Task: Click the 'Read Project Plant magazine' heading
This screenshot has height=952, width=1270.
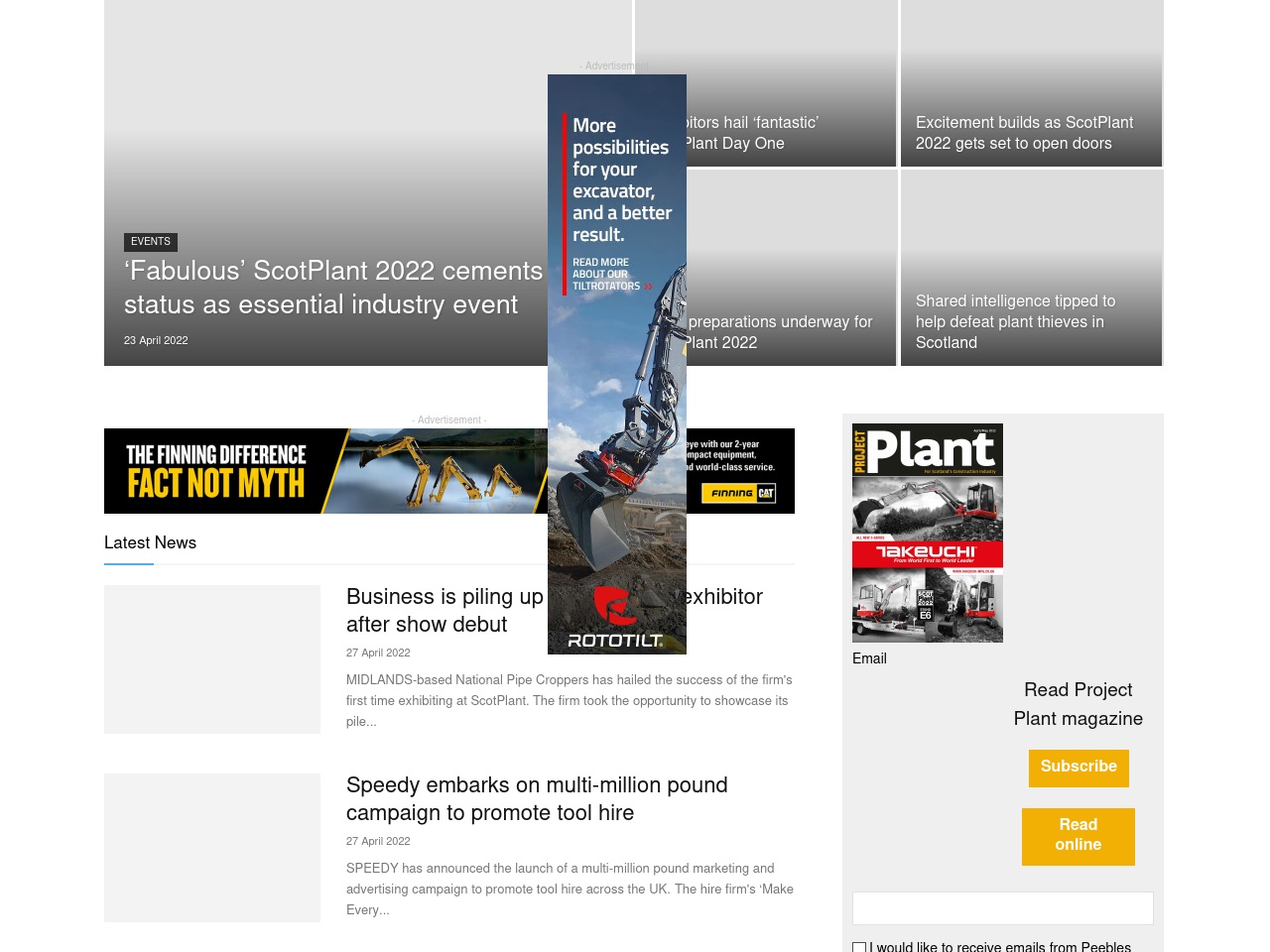Action: tap(1079, 705)
